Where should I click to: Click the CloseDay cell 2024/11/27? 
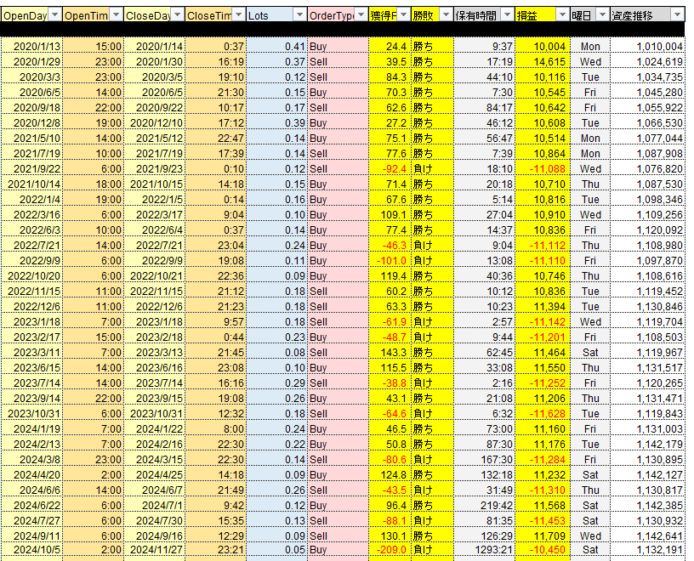point(155,550)
